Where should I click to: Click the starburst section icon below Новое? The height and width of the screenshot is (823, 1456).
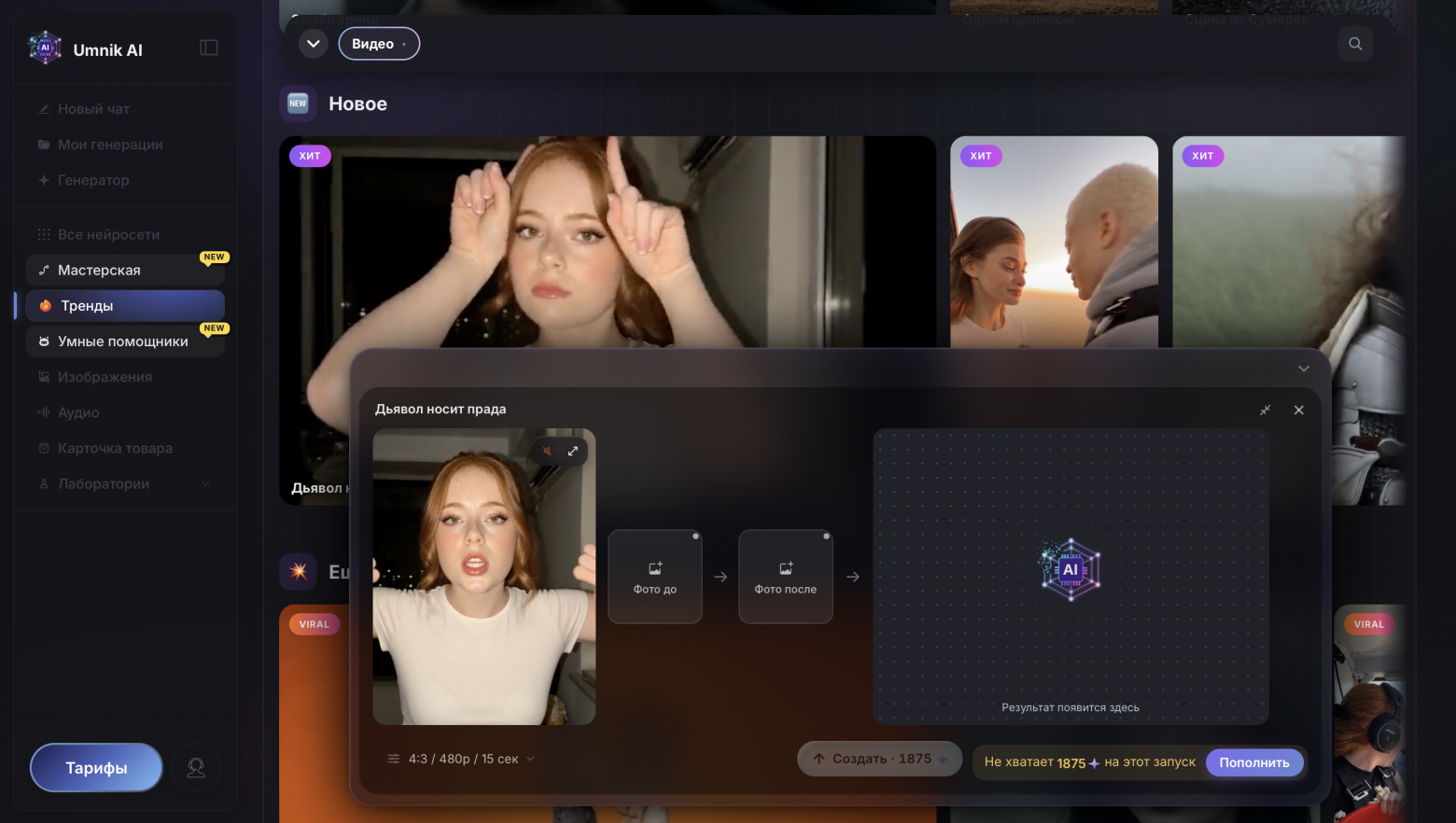click(299, 571)
